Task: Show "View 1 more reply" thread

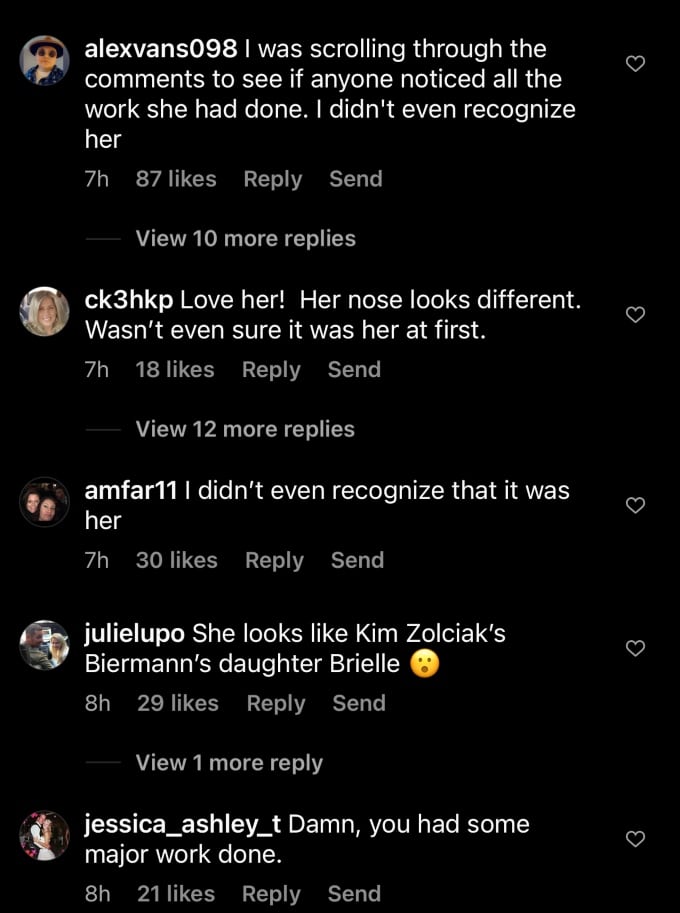Action: (229, 762)
